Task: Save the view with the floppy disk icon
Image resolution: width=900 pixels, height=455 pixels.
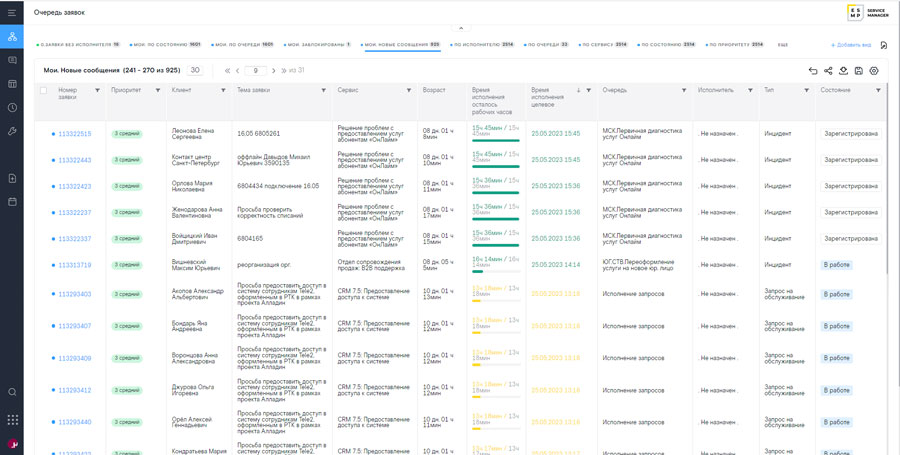Action: coord(858,71)
